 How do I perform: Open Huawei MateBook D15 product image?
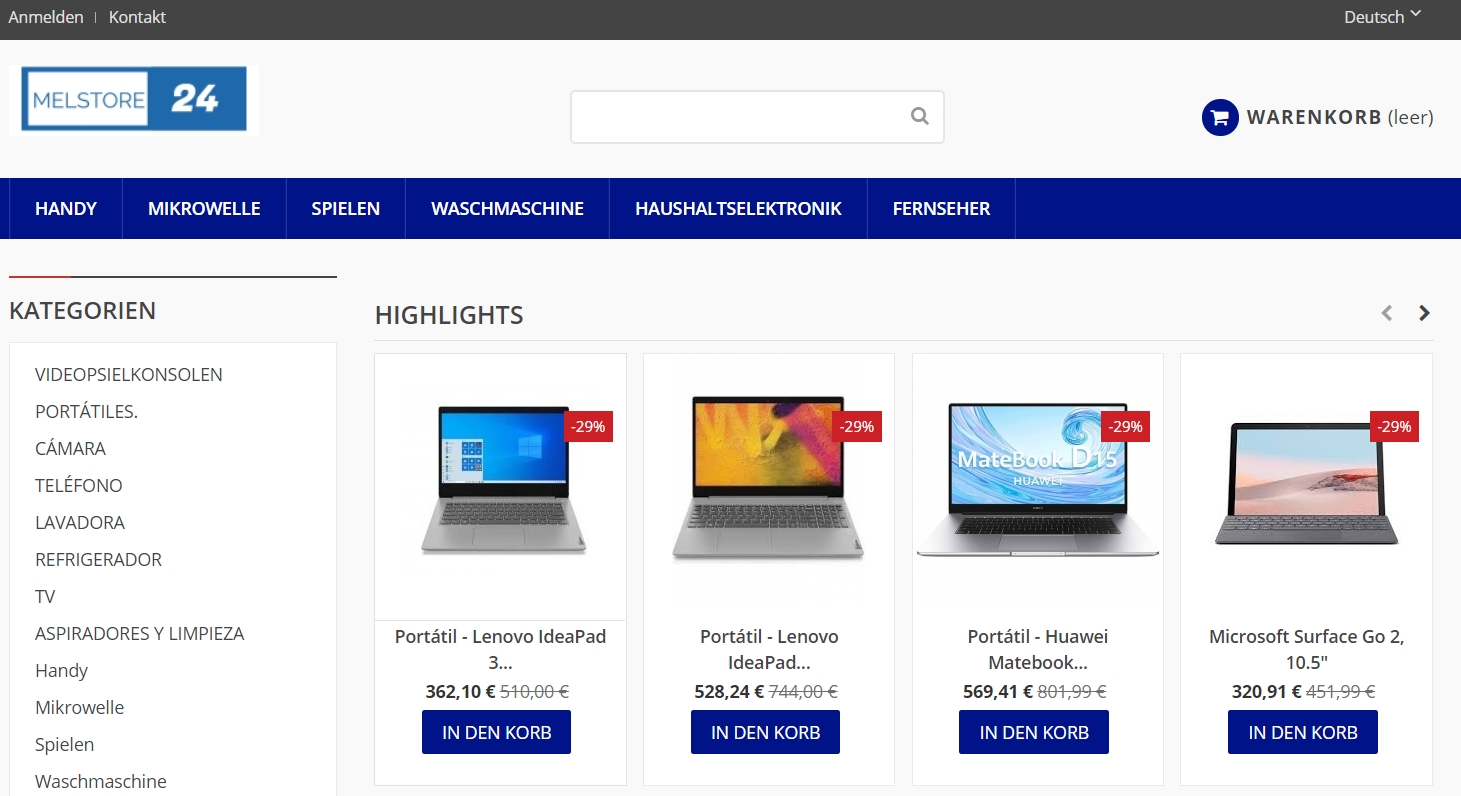click(1038, 480)
